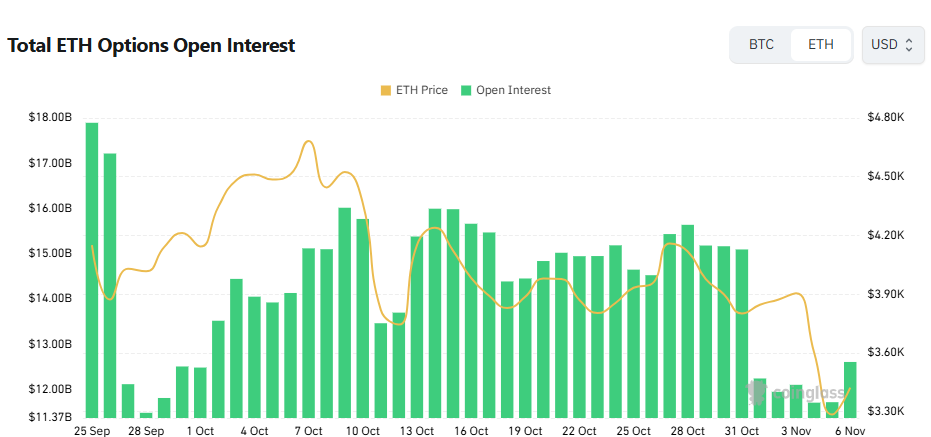Click the USD dropdown arrows
This screenshot has width=931, height=437.
coord(909,45)
